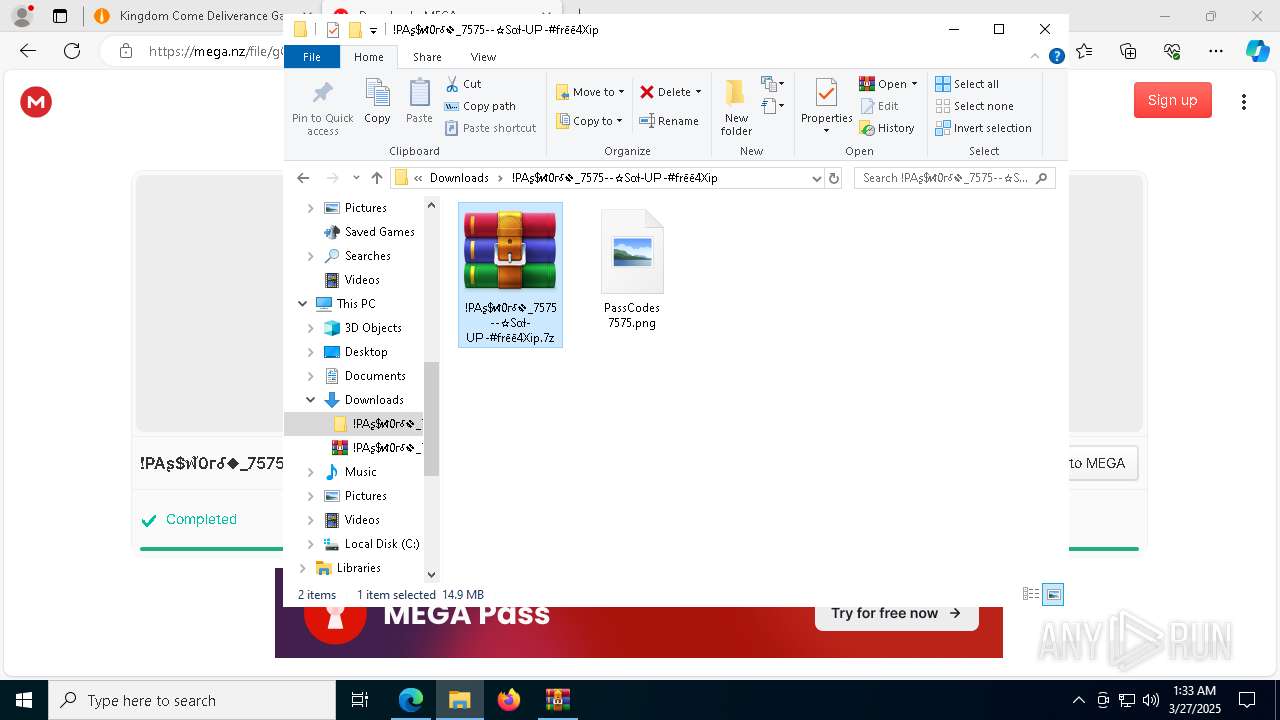Expand Libraries tree node
This screenshot has width=1280, height=720.
302,568
